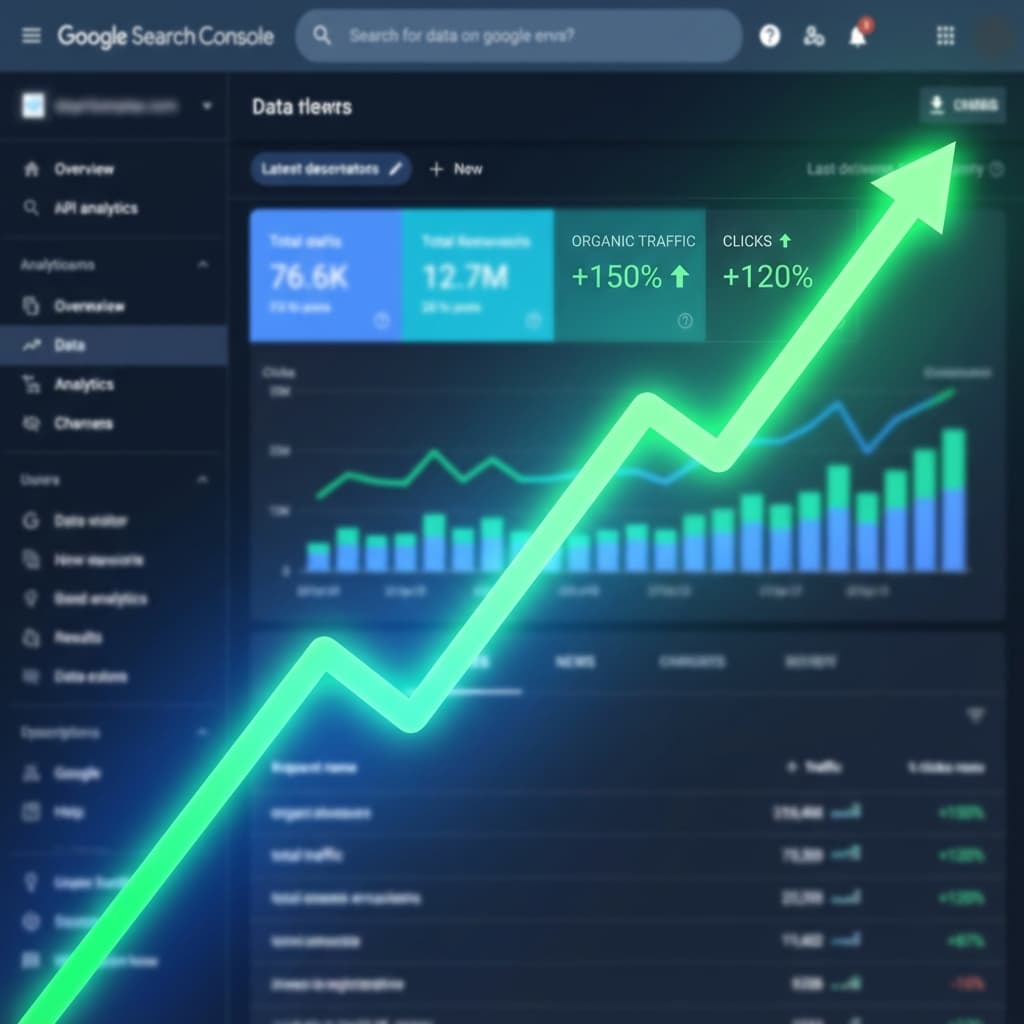The height and width of the screenshot is (1024, 1024).
Task: Open Analytics in the sidebar
Action: click(84, 384)
